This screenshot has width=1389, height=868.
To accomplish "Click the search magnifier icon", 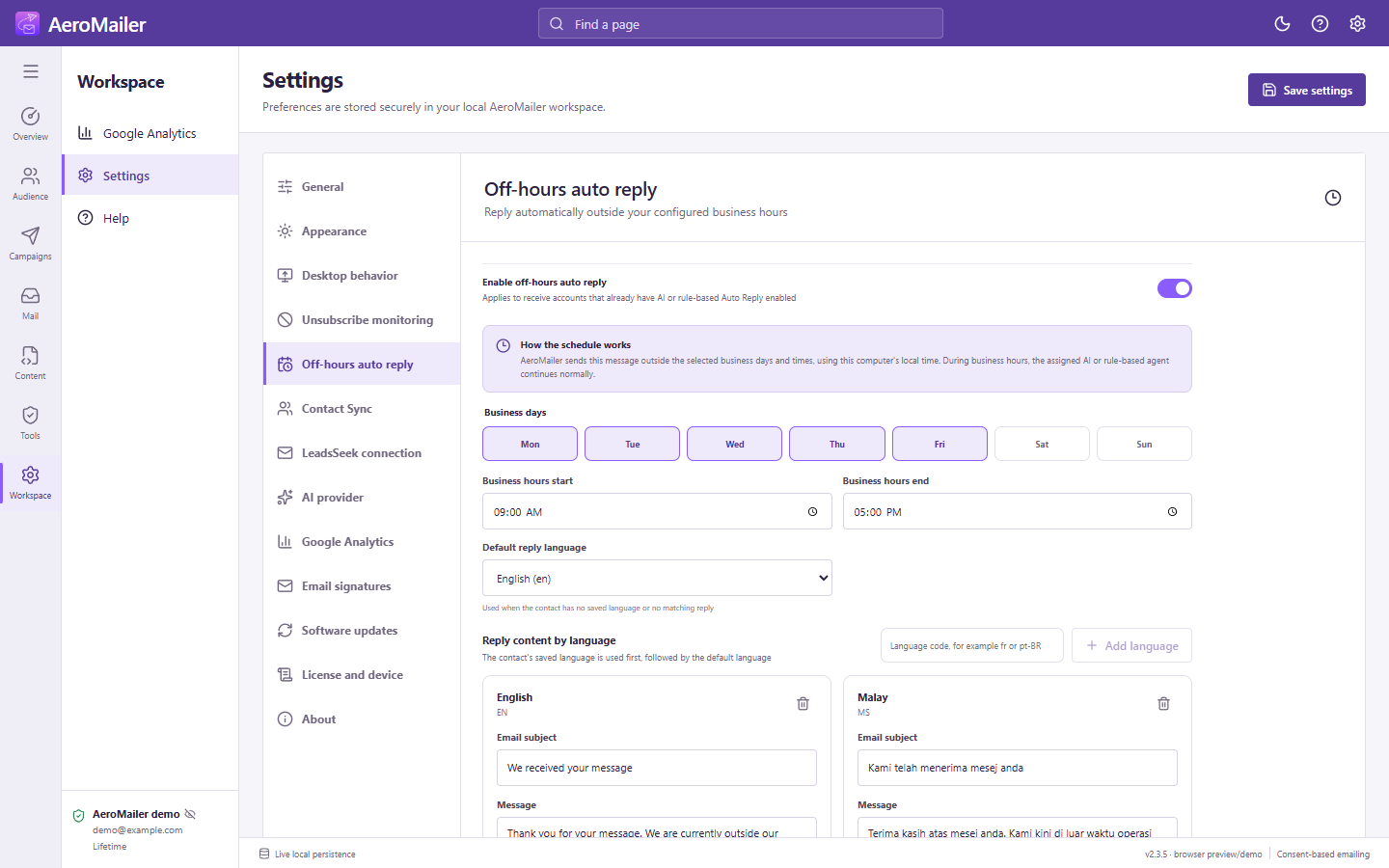I will 557,24.
